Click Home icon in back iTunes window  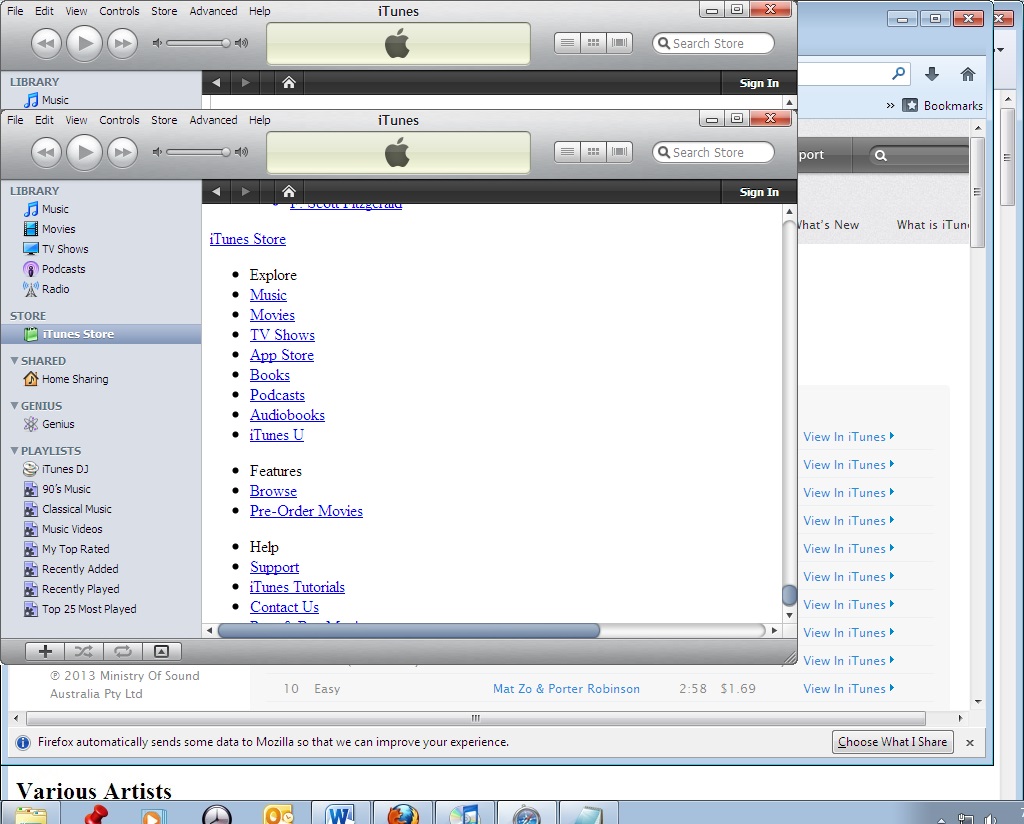point(289,82)
